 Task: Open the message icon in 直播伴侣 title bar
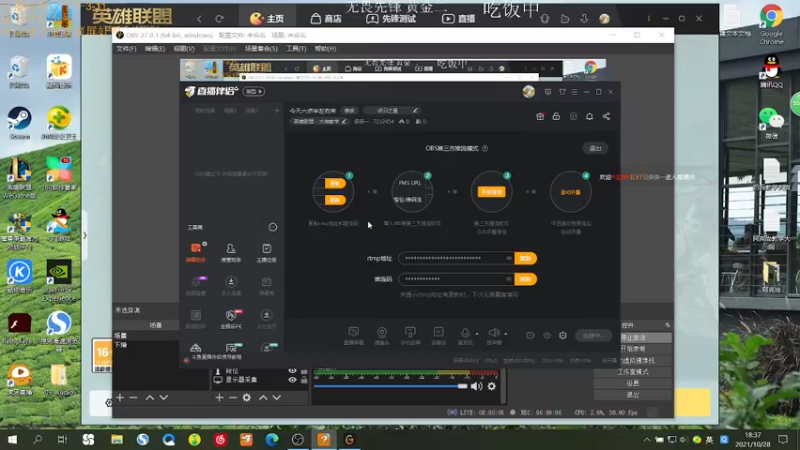(x=548, y=92)
